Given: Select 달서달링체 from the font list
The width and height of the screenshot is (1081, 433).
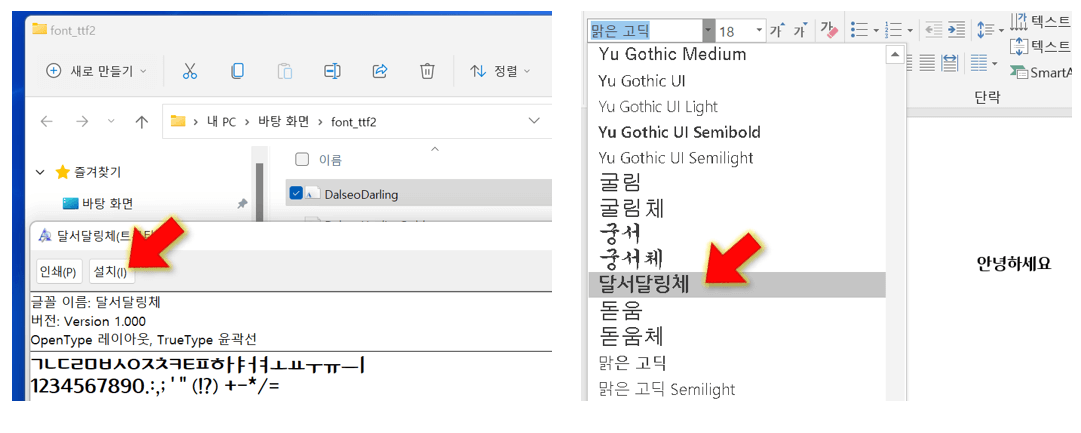Looking at the screenshot, I should click(x=737, y=285).
